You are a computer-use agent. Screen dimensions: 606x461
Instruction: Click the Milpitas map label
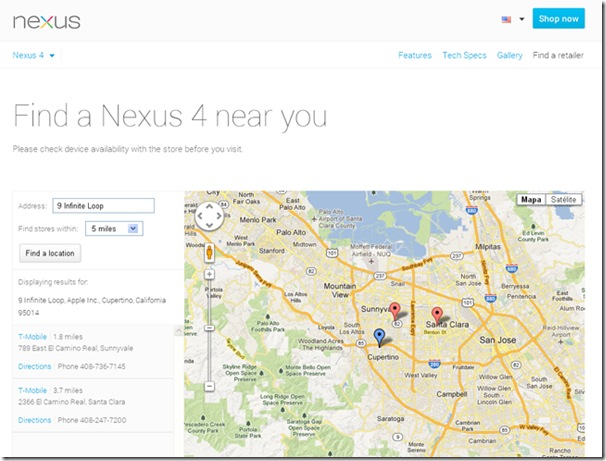pyautogui.click(x=488, y=247)
